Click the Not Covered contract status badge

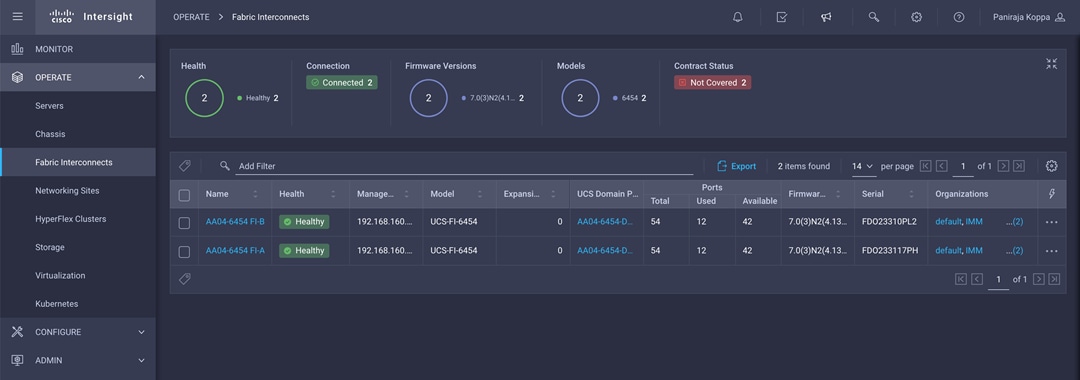[712, 83]
